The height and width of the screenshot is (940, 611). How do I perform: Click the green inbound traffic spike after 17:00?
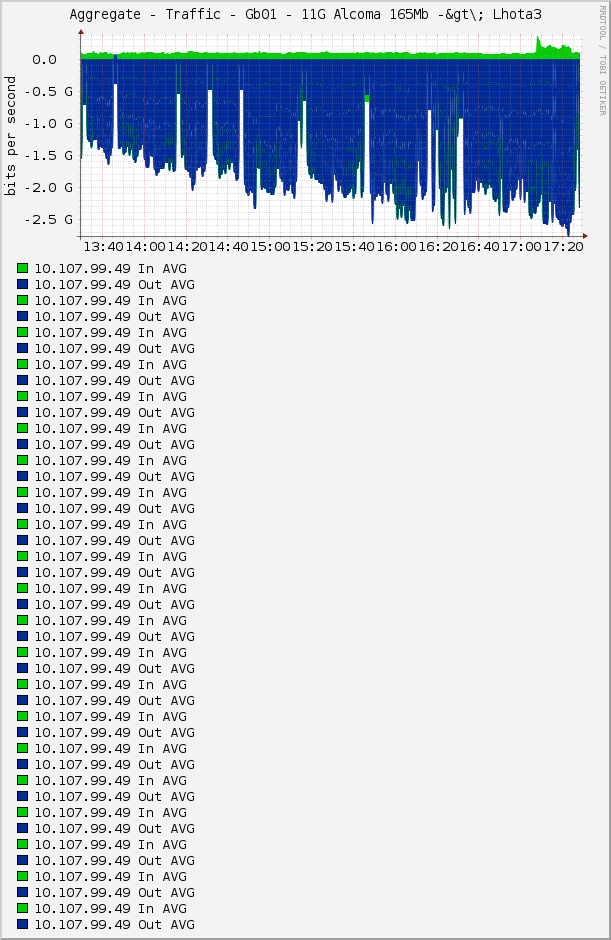541,46
